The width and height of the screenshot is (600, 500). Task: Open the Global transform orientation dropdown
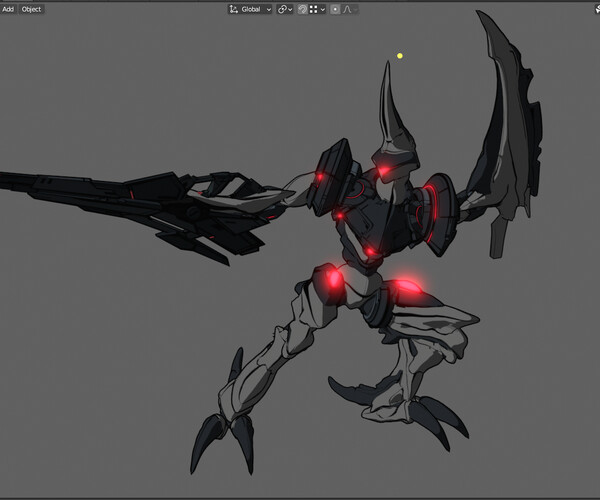tap(250, 9)
